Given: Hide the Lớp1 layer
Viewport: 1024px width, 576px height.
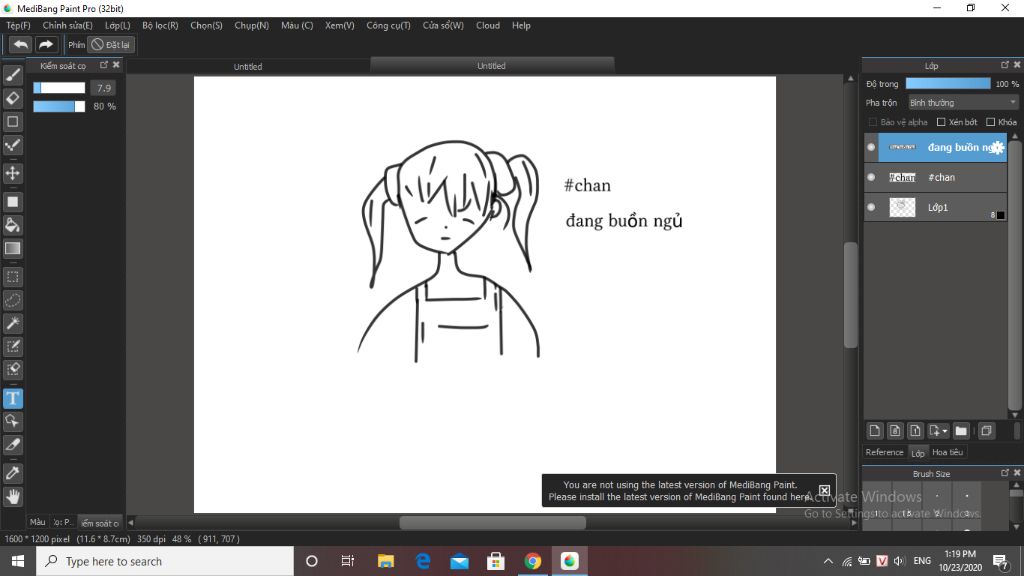Looking at the screenshot, I should (x=871, y=207).
